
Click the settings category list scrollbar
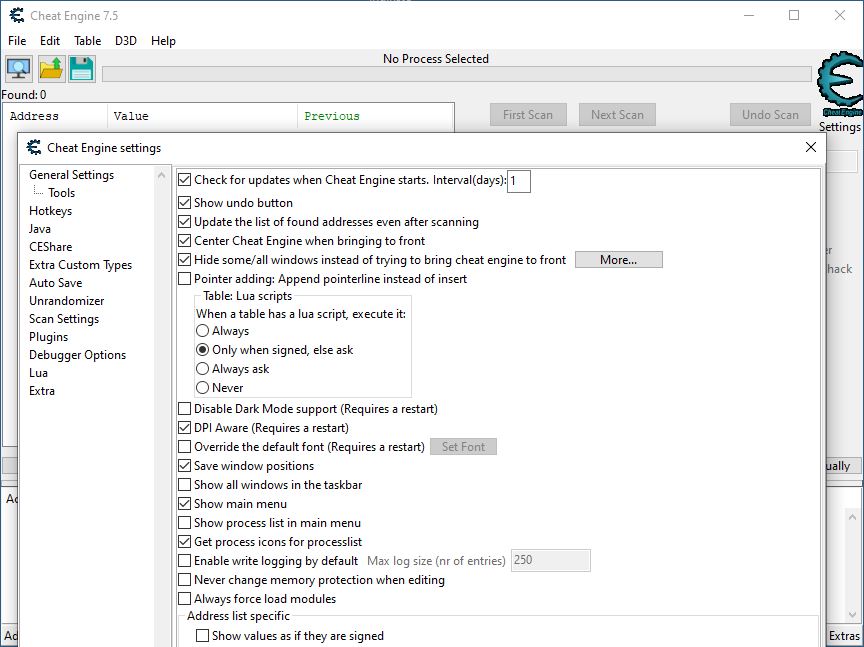pyautogui.click(x=162, y=300)
